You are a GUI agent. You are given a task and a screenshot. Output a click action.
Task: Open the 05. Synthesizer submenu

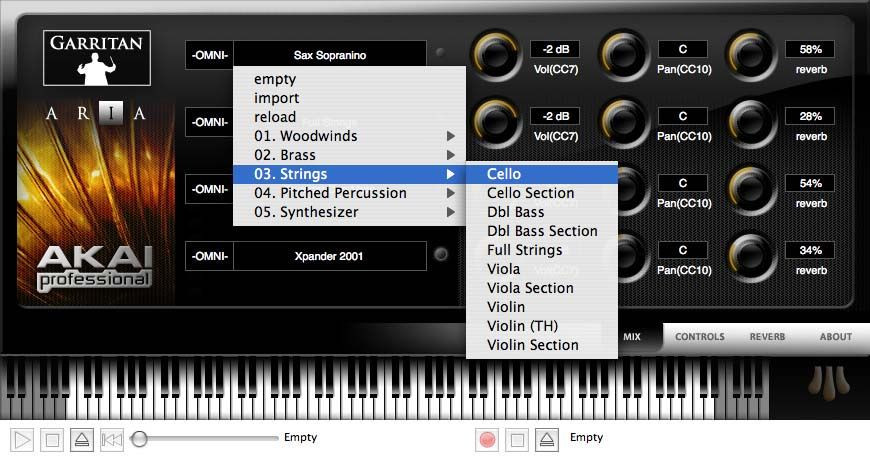point(349,212)
